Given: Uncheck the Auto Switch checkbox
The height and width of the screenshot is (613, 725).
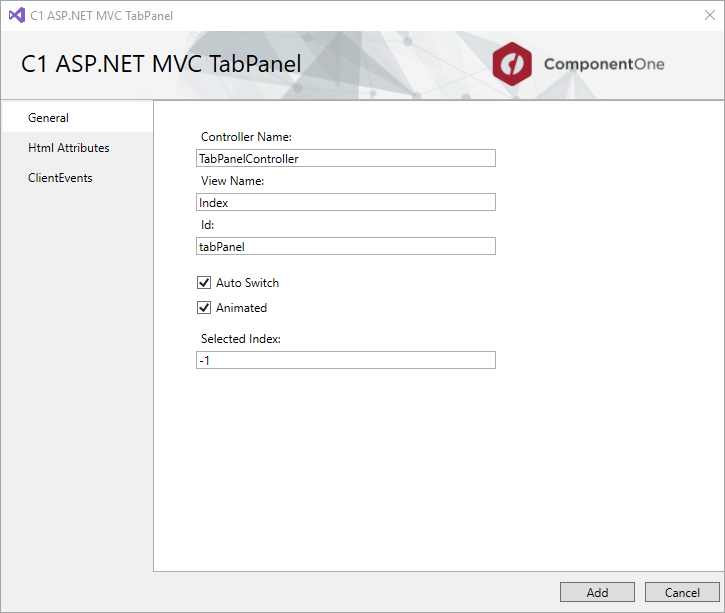Looking at the screenshot, I should point(204,282).
